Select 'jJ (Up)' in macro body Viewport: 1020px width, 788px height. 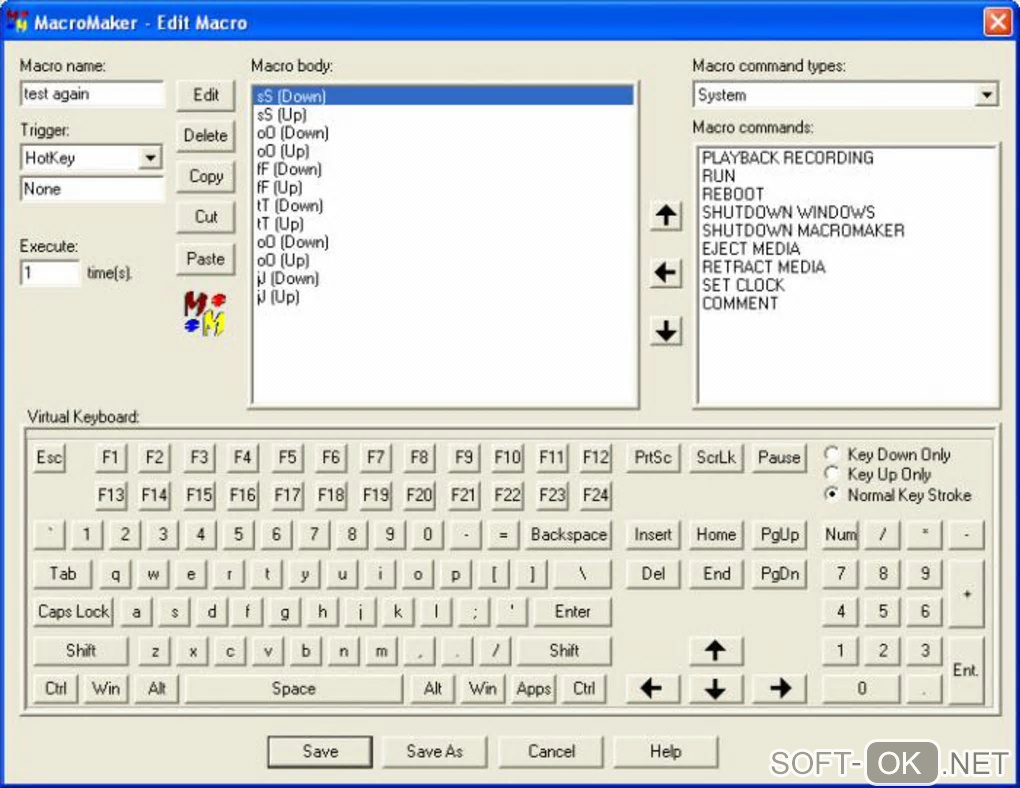[x=443, y=297]
